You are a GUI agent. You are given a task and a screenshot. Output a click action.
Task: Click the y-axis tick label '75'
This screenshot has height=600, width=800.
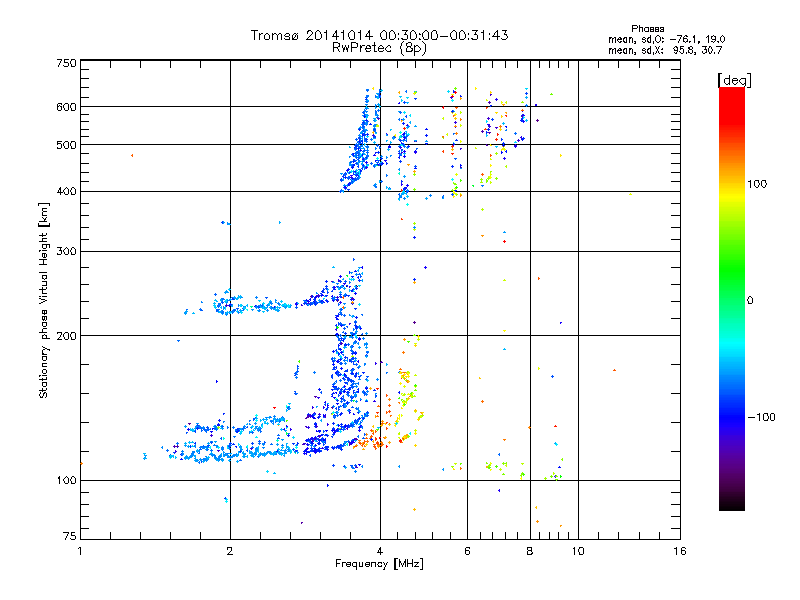(x=70, y=536)
